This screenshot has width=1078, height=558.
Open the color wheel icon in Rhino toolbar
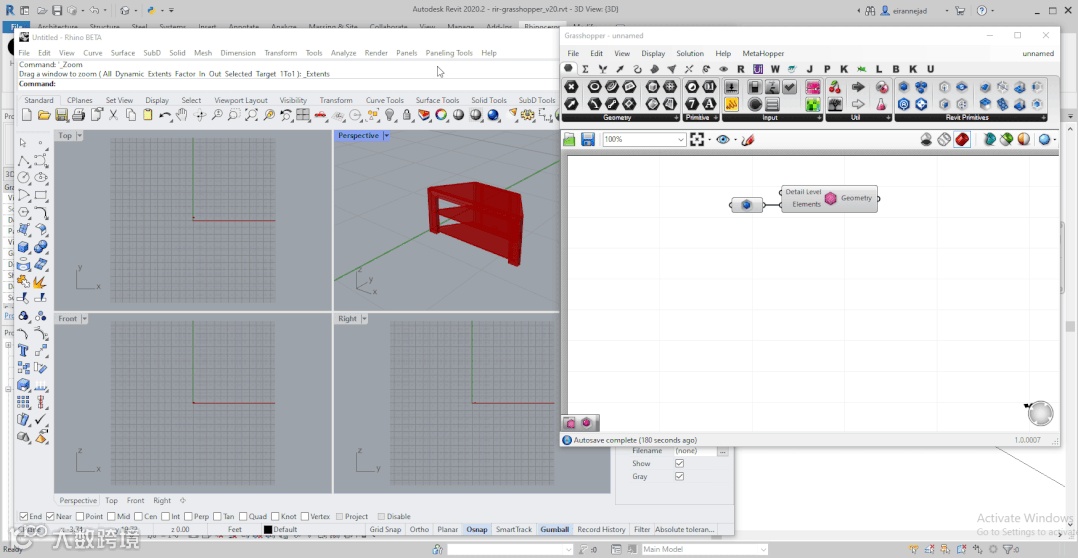(441, 115)
